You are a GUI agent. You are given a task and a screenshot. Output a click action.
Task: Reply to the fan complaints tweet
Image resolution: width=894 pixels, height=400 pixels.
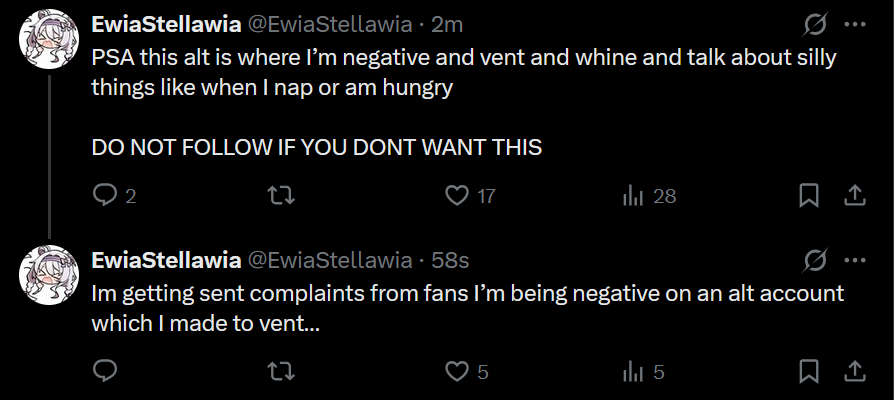pos(105,372)
